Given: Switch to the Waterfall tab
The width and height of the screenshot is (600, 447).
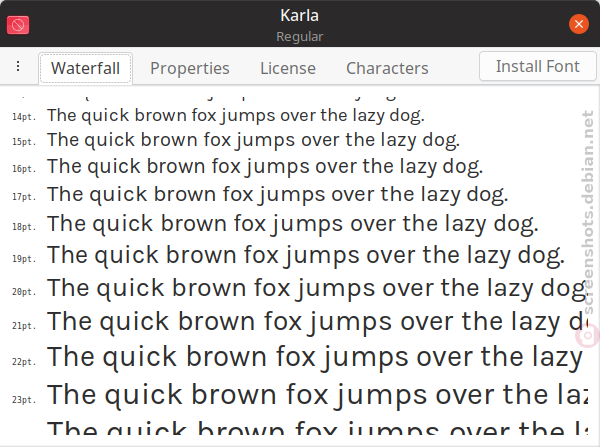Looking at the screenshot, I should 85,69.
